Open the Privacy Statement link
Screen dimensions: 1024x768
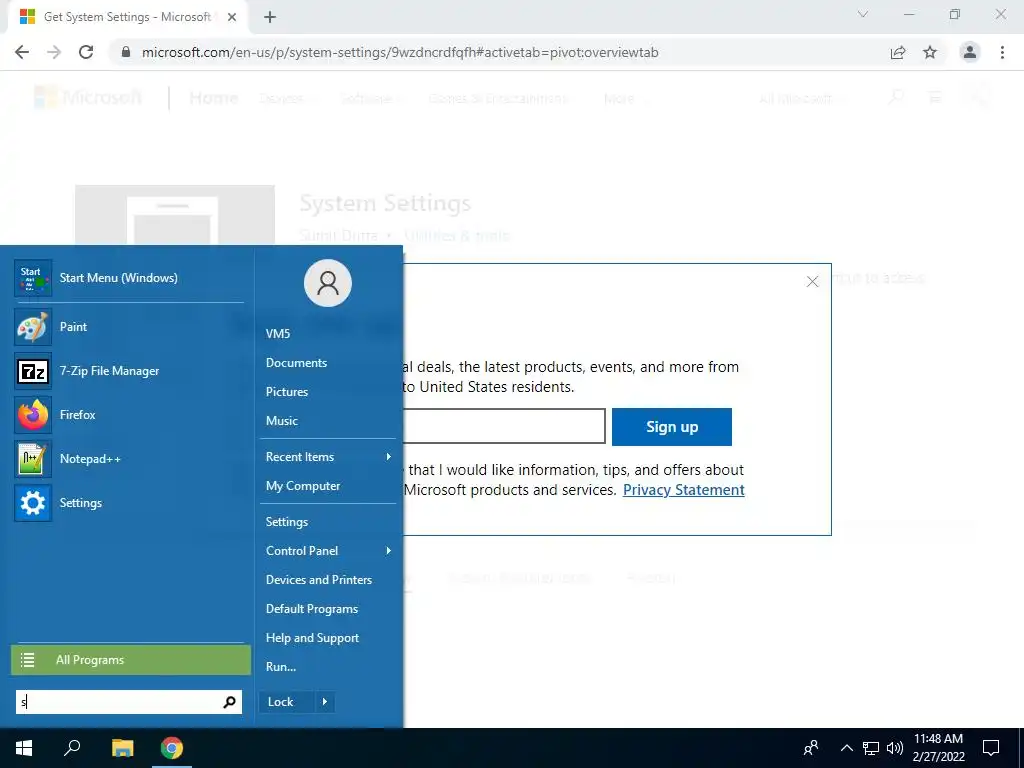click(x=683, y=490)
